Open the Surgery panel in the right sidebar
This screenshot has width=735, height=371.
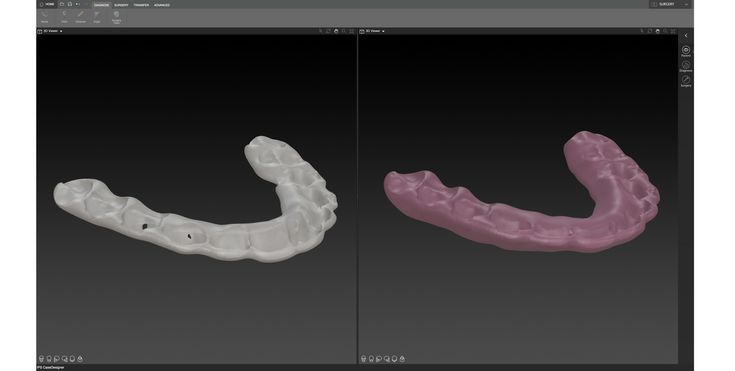tap(686, 81)
